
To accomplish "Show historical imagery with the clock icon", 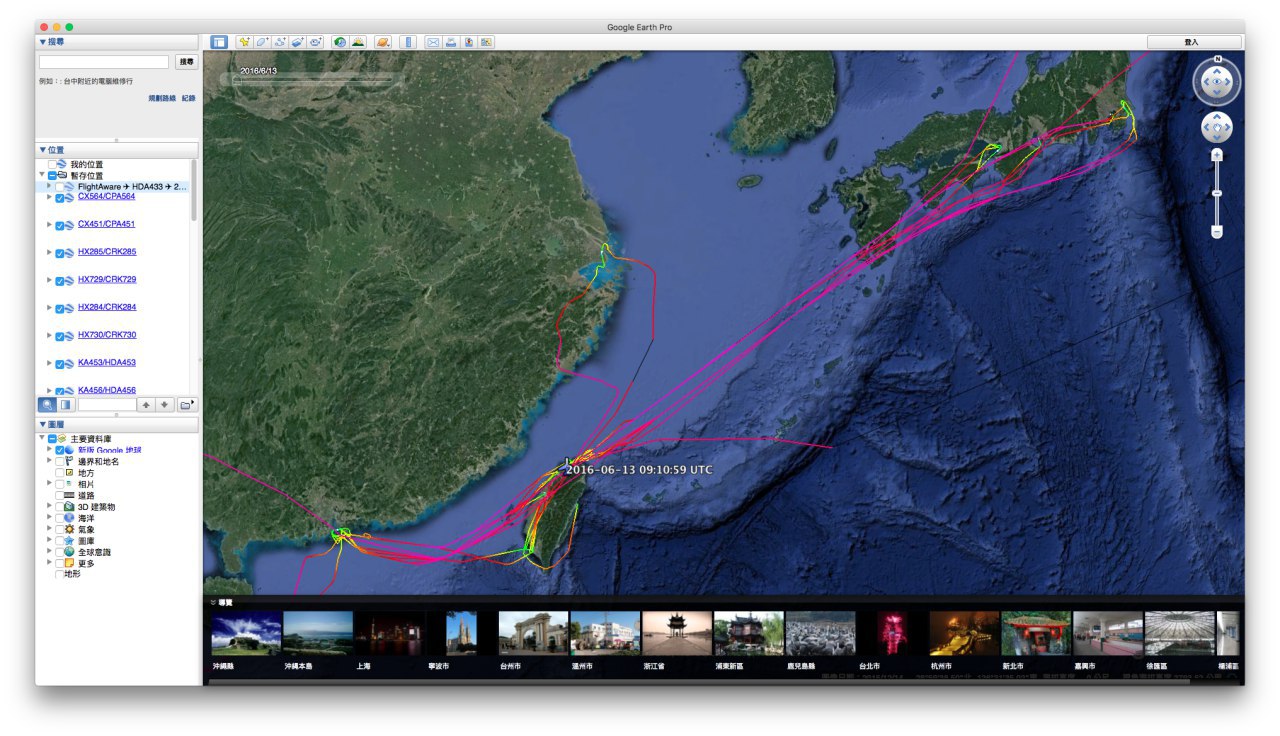I will pyautogui.click(x=340, y=42).
